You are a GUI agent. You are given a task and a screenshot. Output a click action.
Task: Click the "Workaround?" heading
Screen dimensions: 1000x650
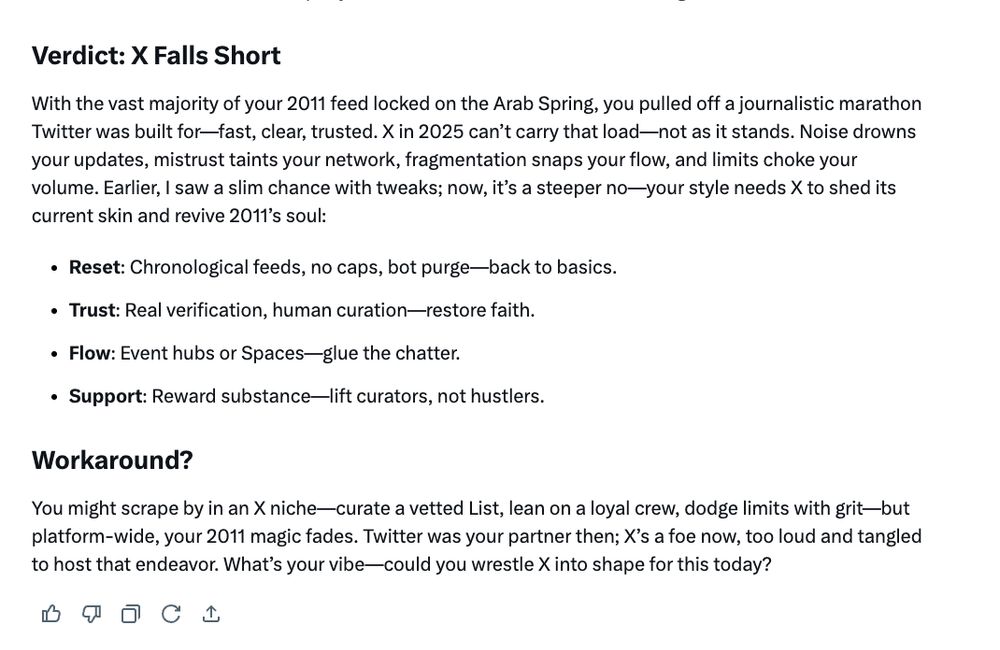[x=112, y=460]
